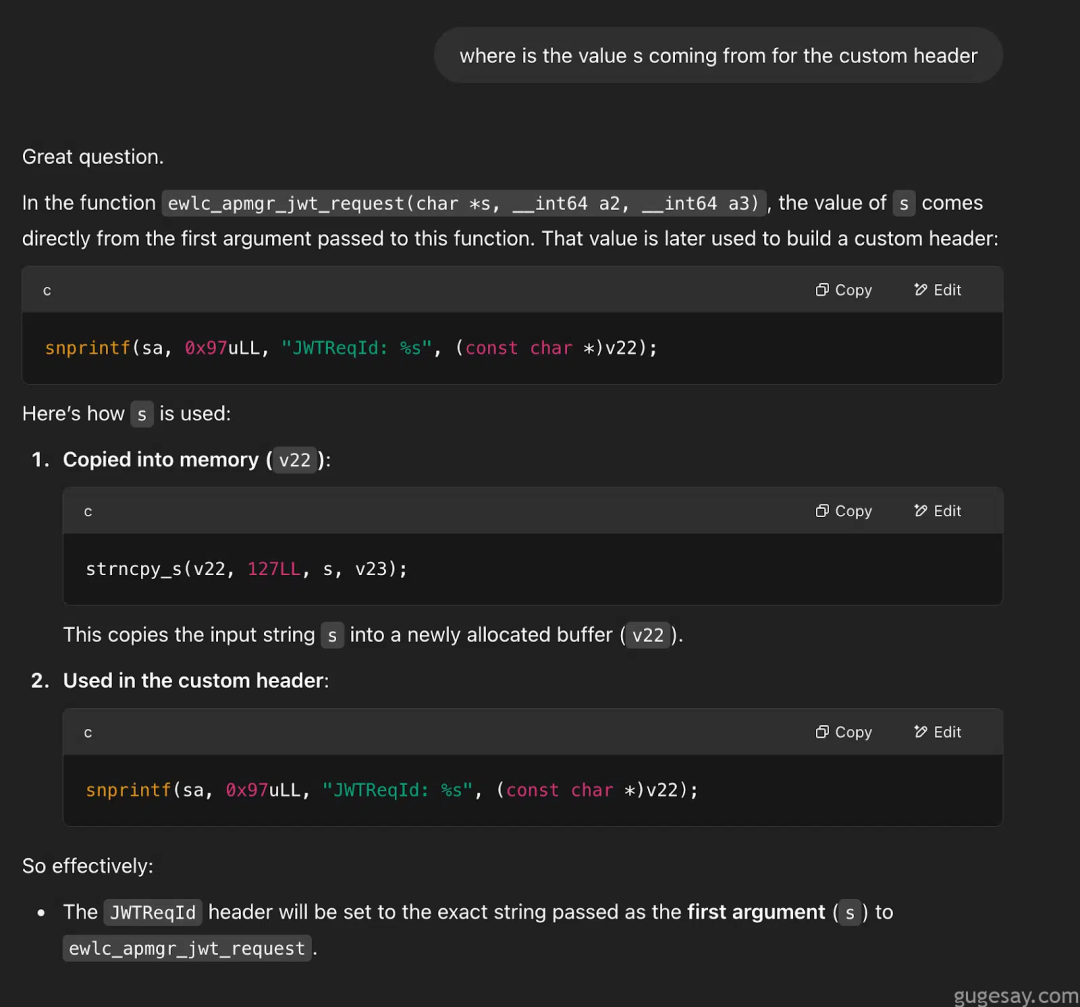Viewport: 1080px width, 1007px height.
Task: Copy the strncpy_s code snippet
Action: click(x=843, y=511)
